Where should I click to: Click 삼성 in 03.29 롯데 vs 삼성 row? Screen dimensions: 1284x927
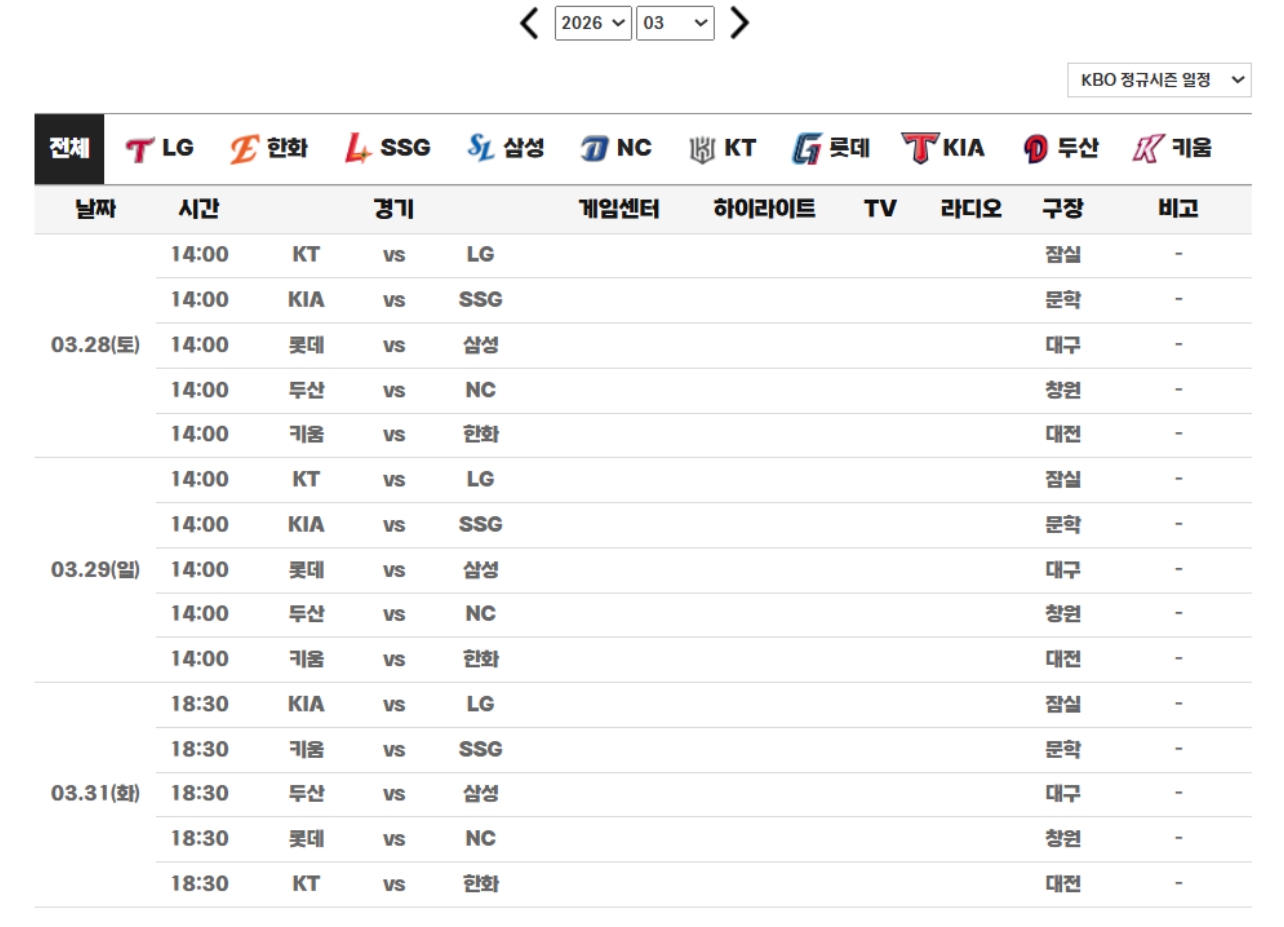480,570
